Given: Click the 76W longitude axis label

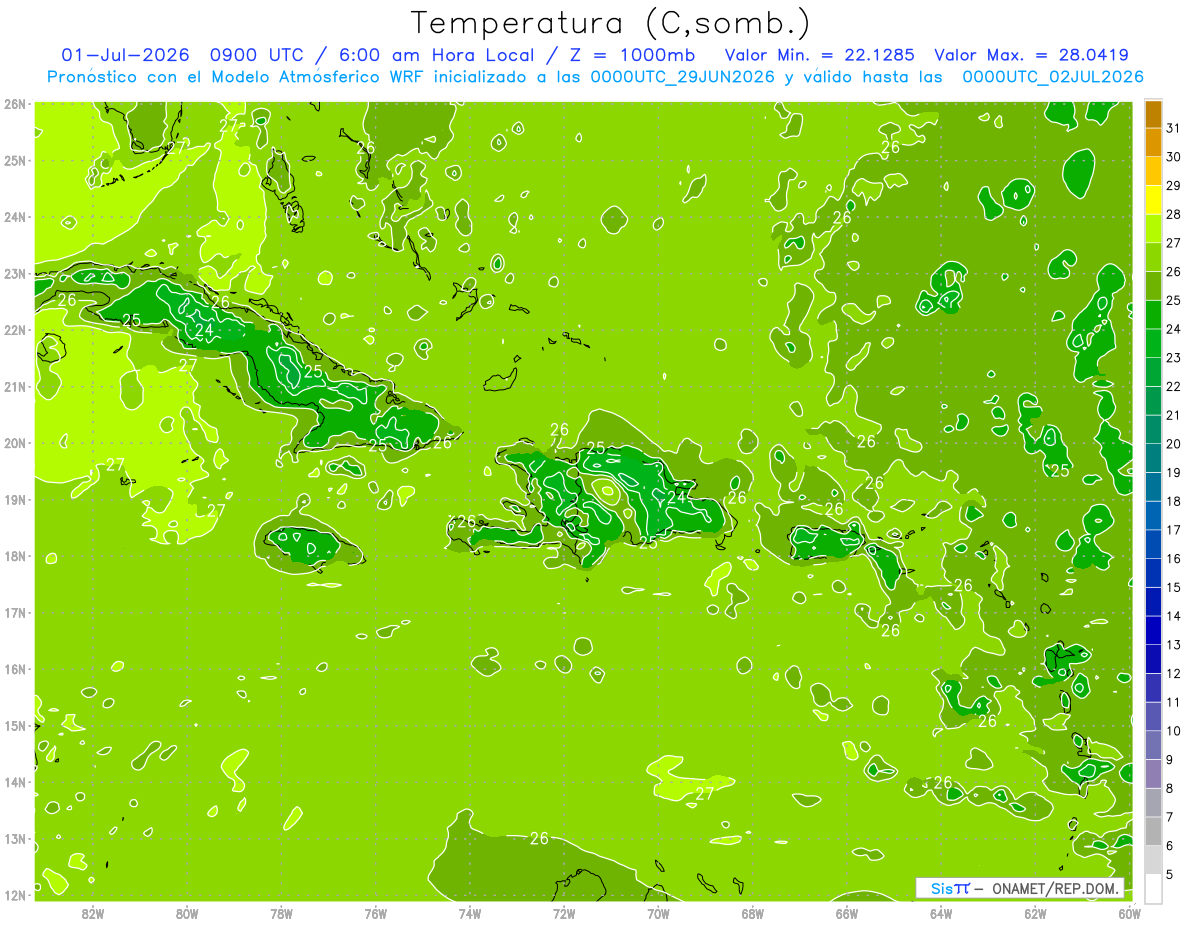Looking at the screenshot, I should 375,913.
